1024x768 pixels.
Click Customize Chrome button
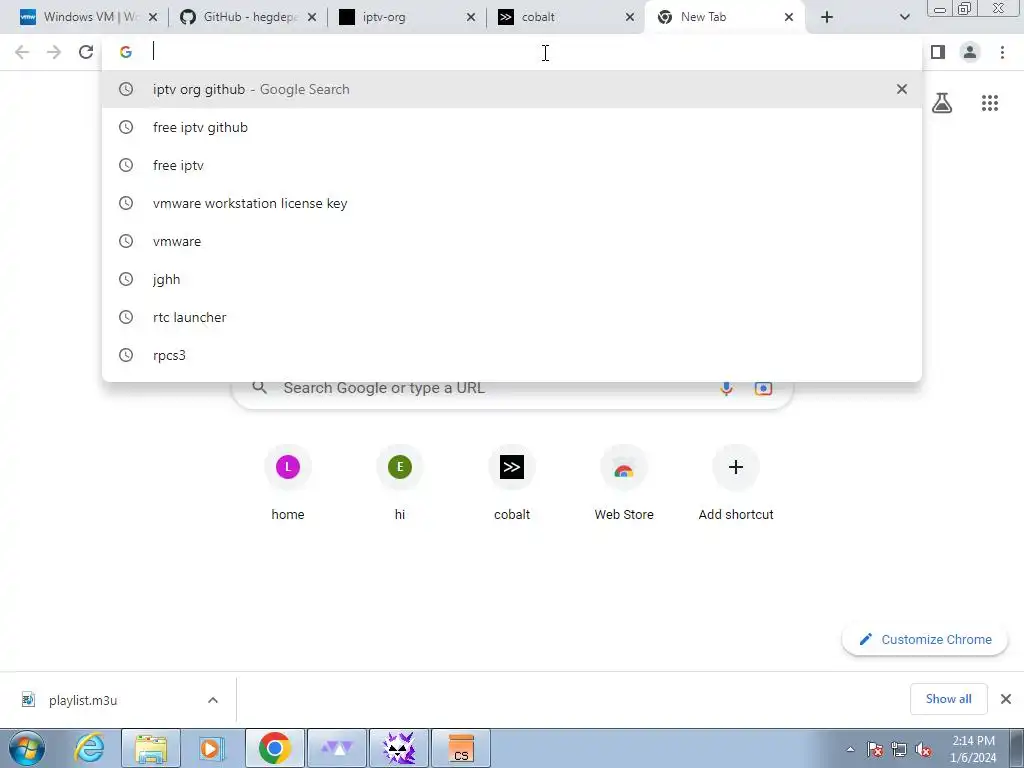point(925,639)
